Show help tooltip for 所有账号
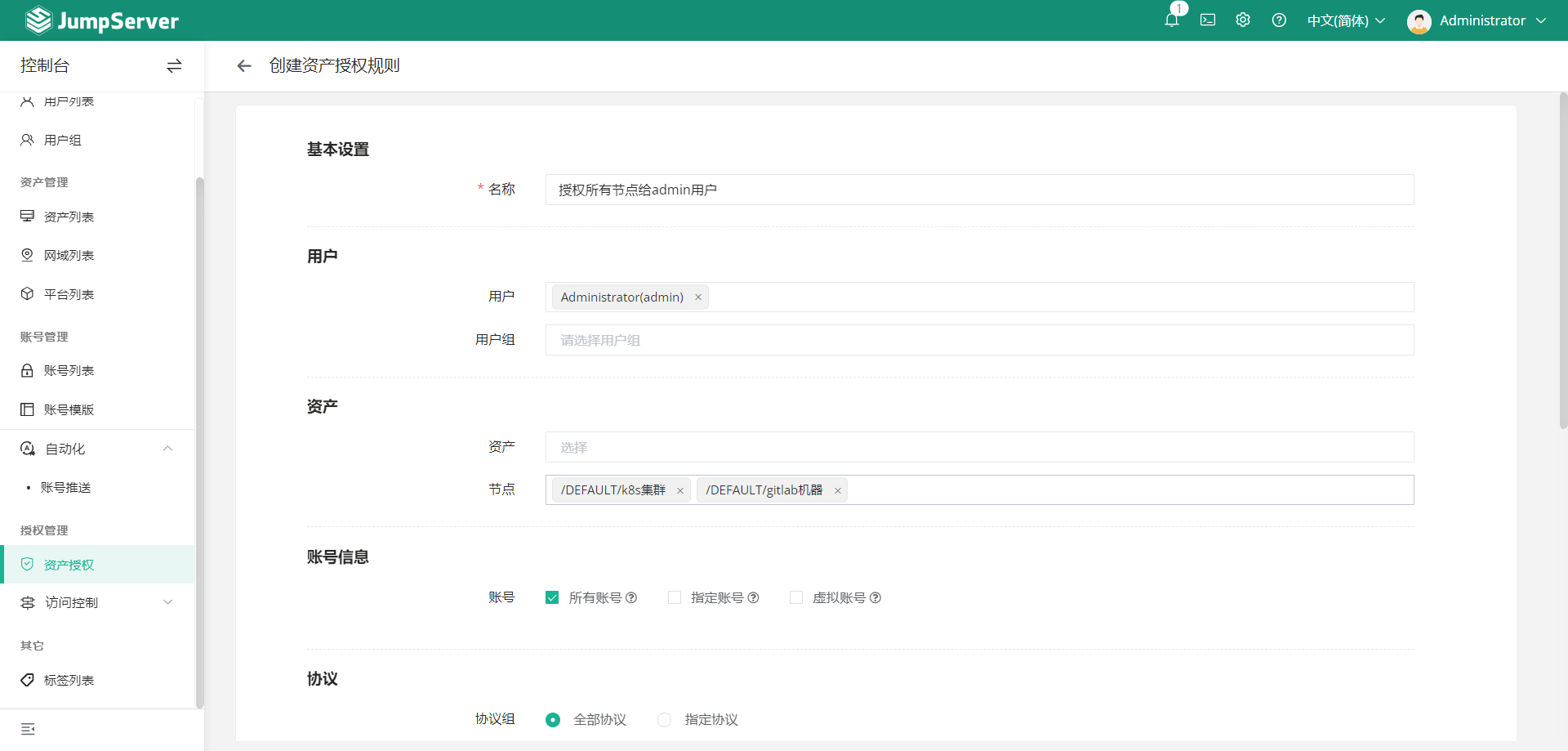The width and height of the screenshot is (1568, 751). tap(631, 598)
